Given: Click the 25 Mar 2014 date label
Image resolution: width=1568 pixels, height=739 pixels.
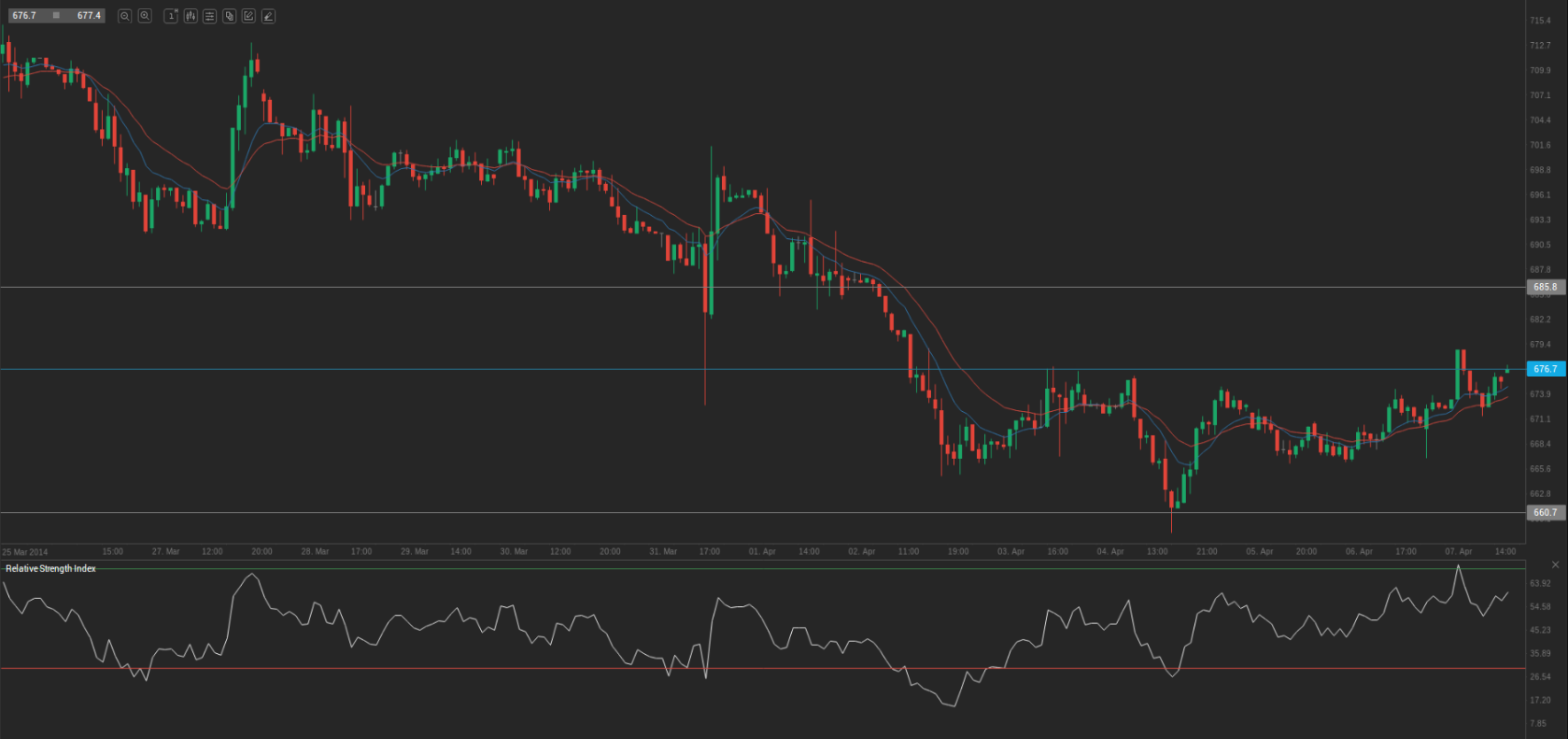Looking at the screenshot, I should [25, 551].
